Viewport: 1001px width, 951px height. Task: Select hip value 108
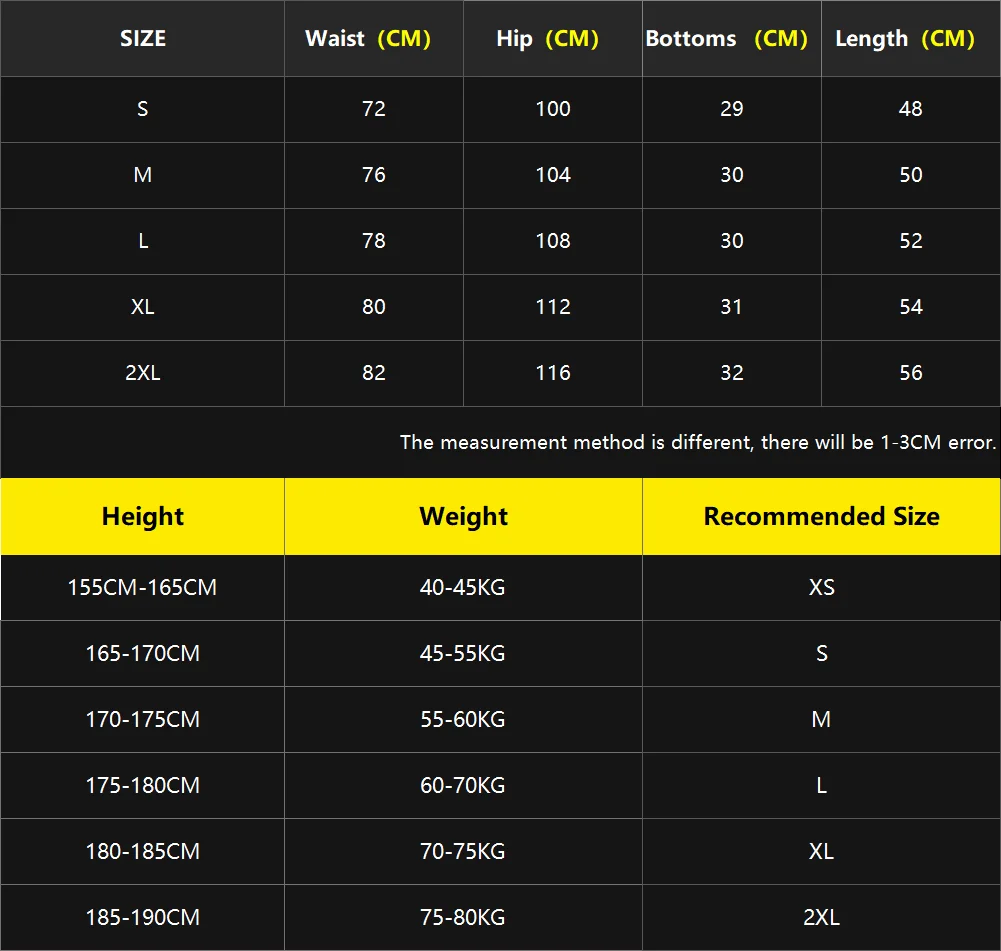click(553, 241)
